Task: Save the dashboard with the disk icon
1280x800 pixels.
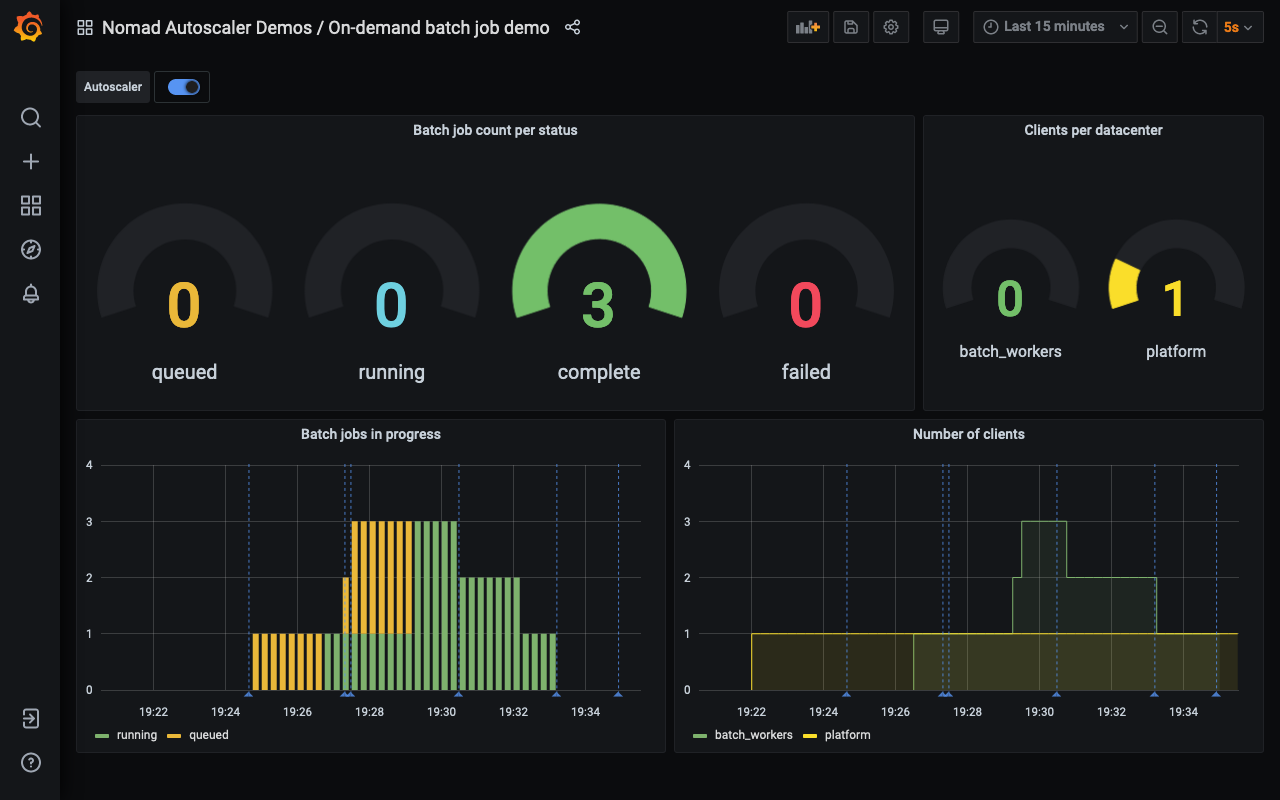Action: click(x=850, y=27)
